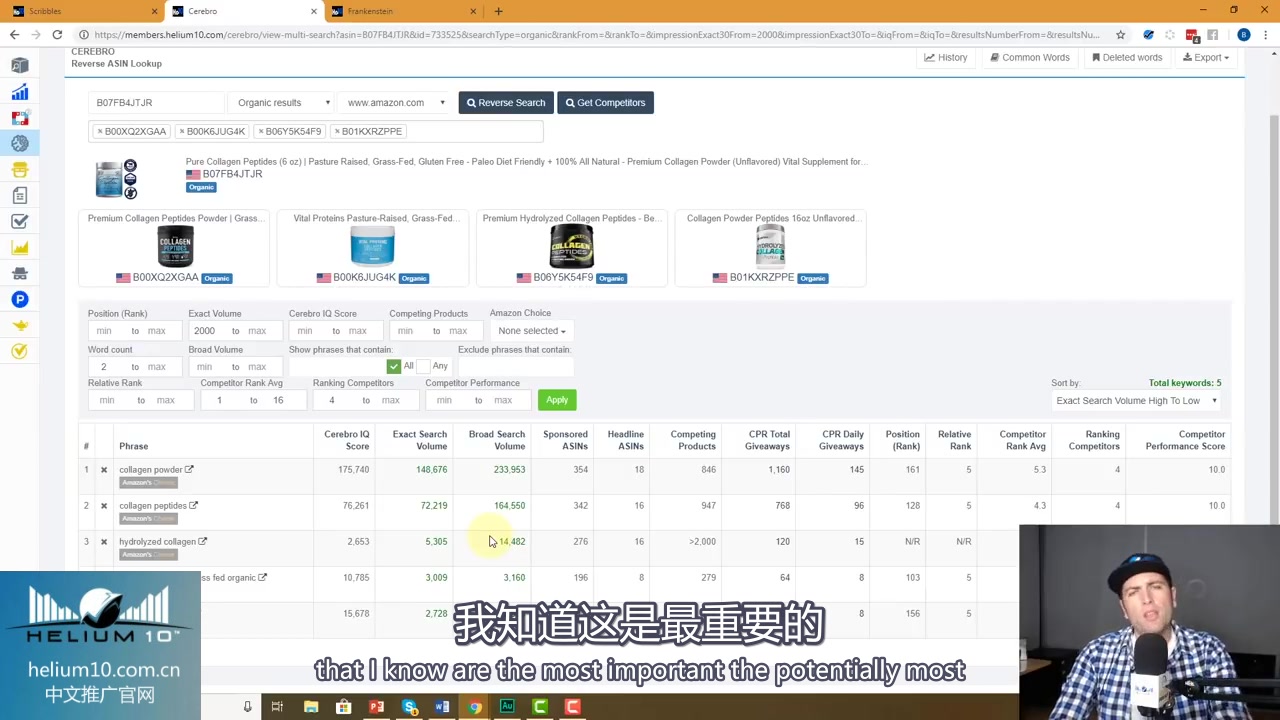
Task: Open 'collagen powder' external link icon
Action: (189, 469)
